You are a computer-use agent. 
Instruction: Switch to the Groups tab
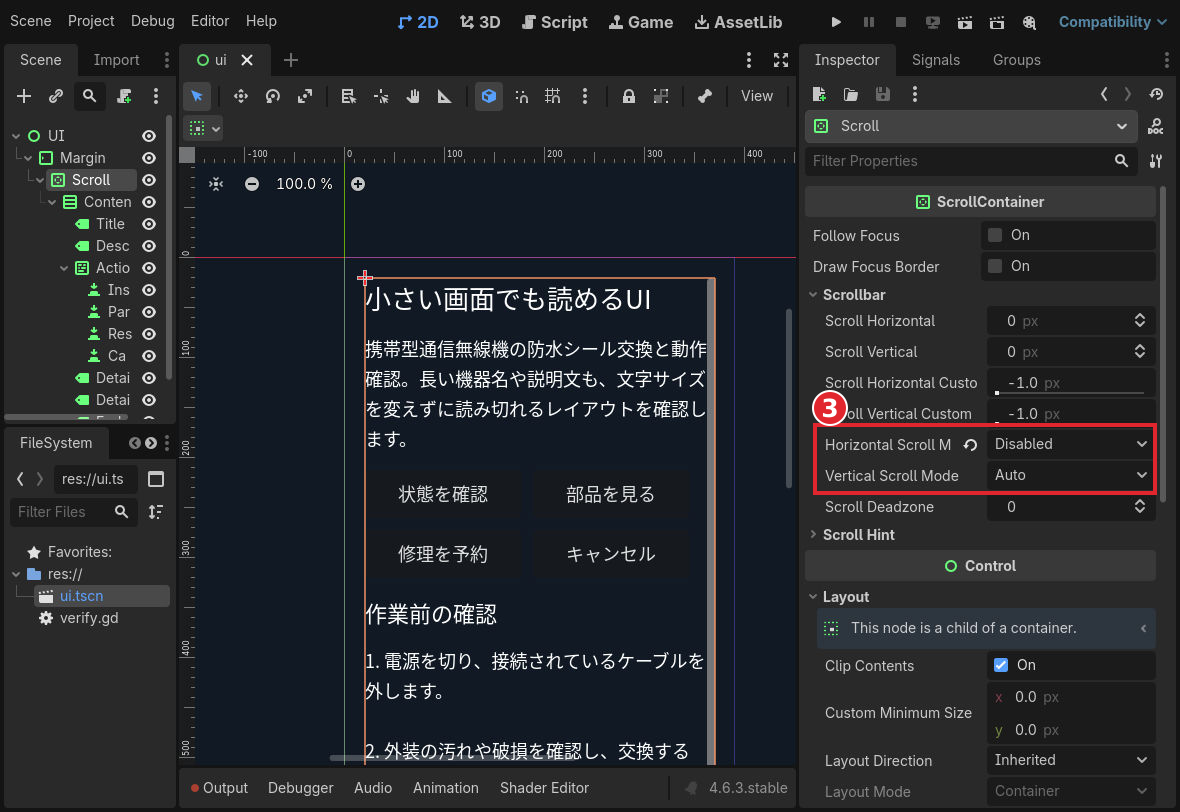(1017, 60)
